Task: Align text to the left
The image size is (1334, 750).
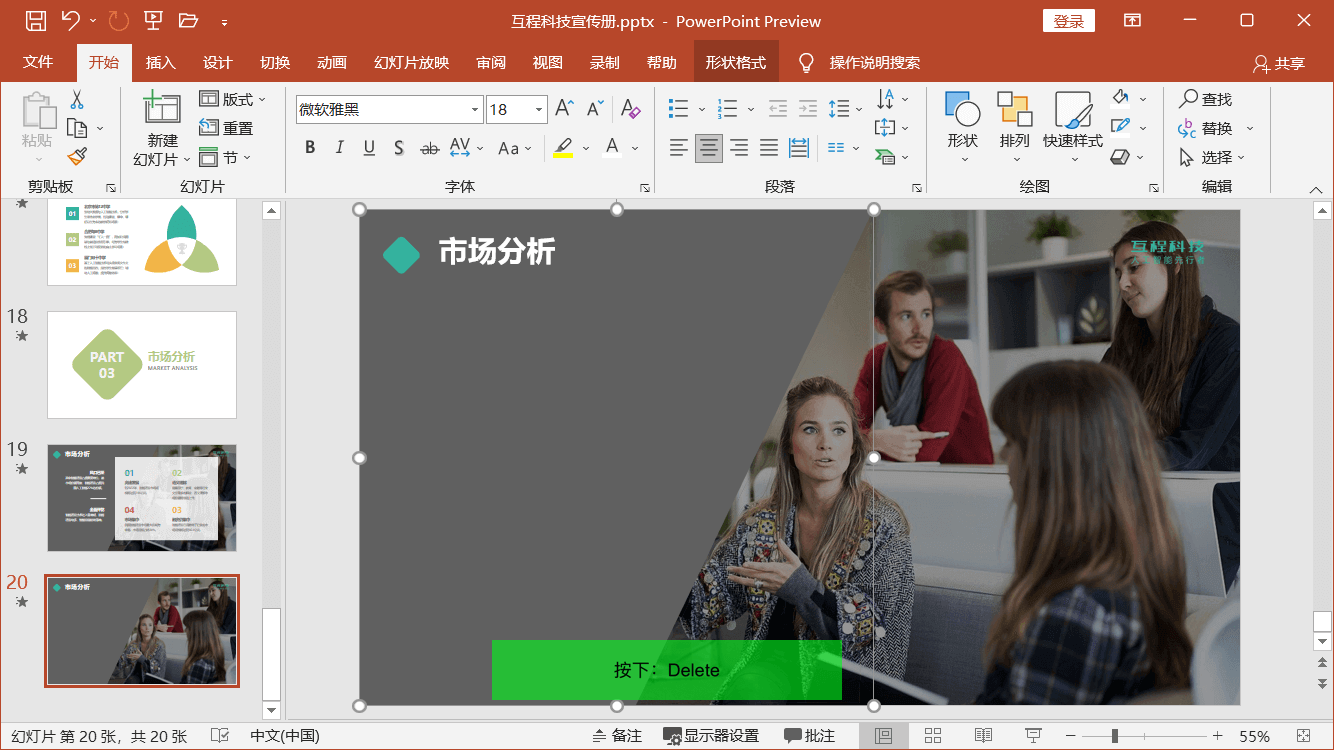Action: coord(679,148)
